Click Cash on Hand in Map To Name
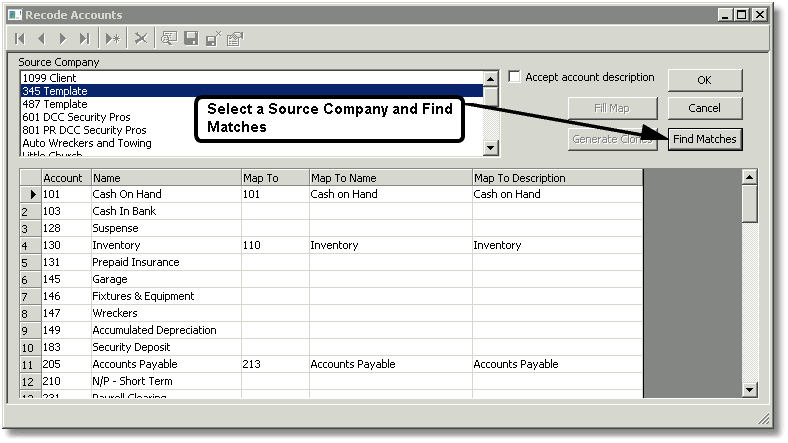This screenshot has height=443, width=788. pos(391,194)
